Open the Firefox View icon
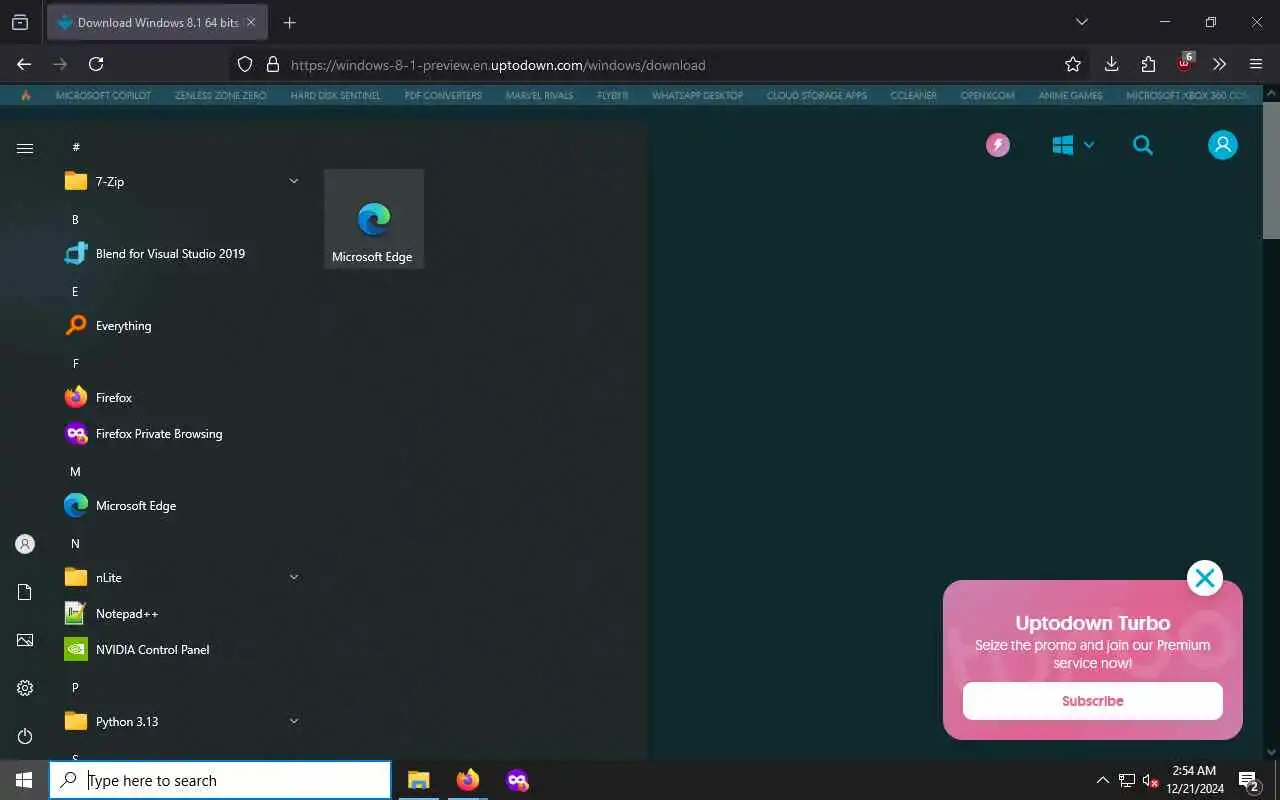1280x800 pixels. pos(20,22)
